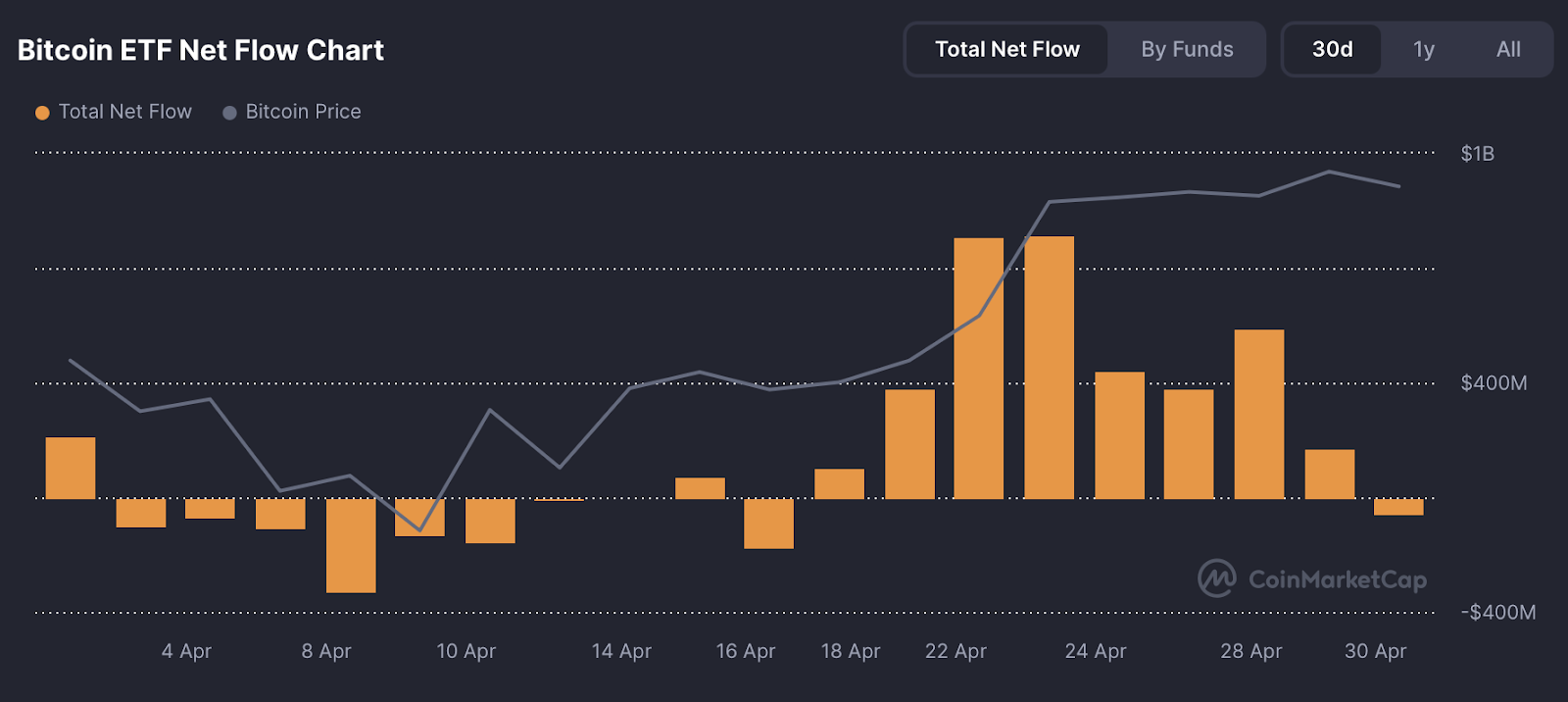The image size is (1568, 702).
Task: Click the tallest bar near 24 Apr
Action: pos(1049,368)
